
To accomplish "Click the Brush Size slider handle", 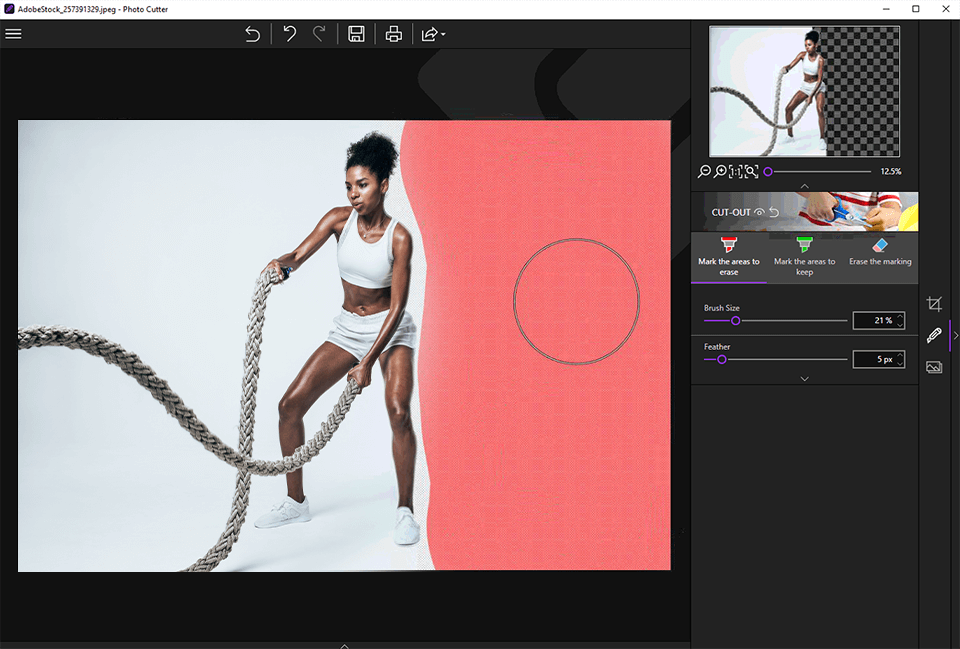I will pos(736,321).
